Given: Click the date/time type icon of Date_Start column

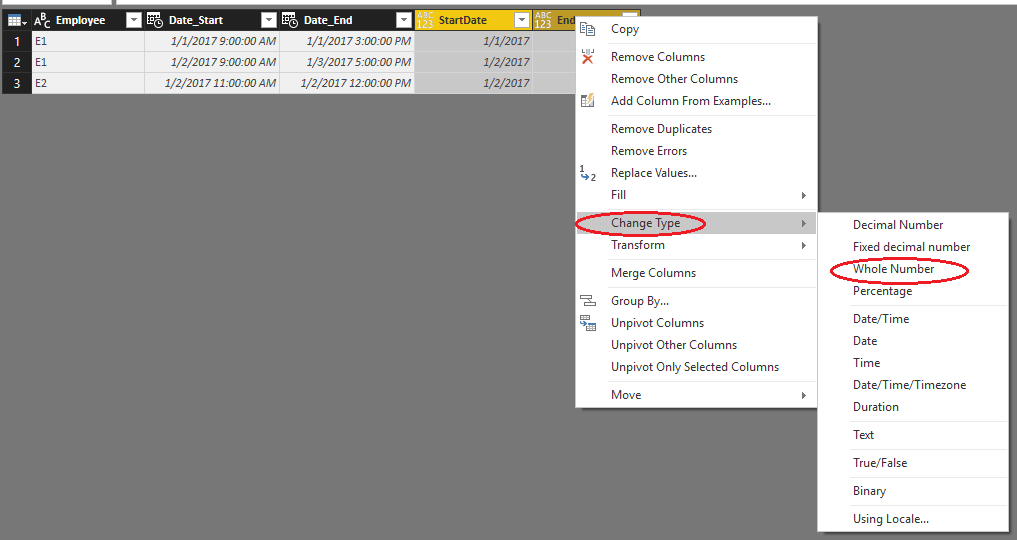Looking at the screenshot, I should pyautogui.click(x=155, y=21).
